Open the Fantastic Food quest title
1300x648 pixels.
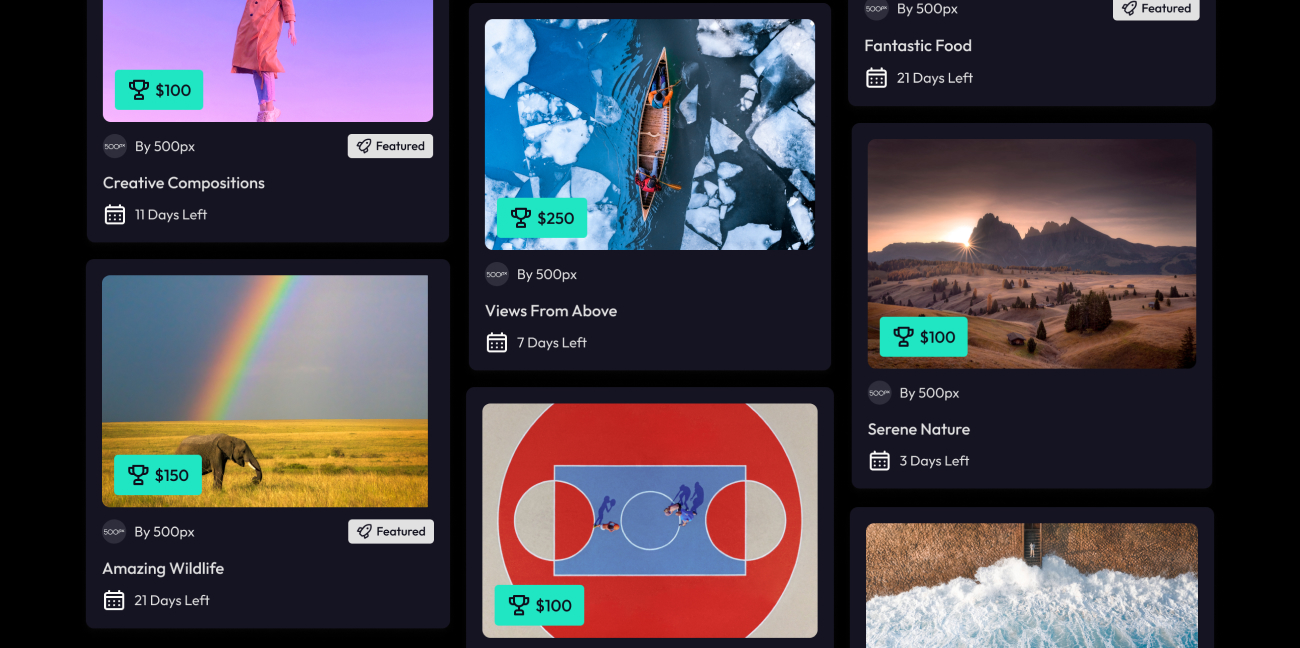918,46
